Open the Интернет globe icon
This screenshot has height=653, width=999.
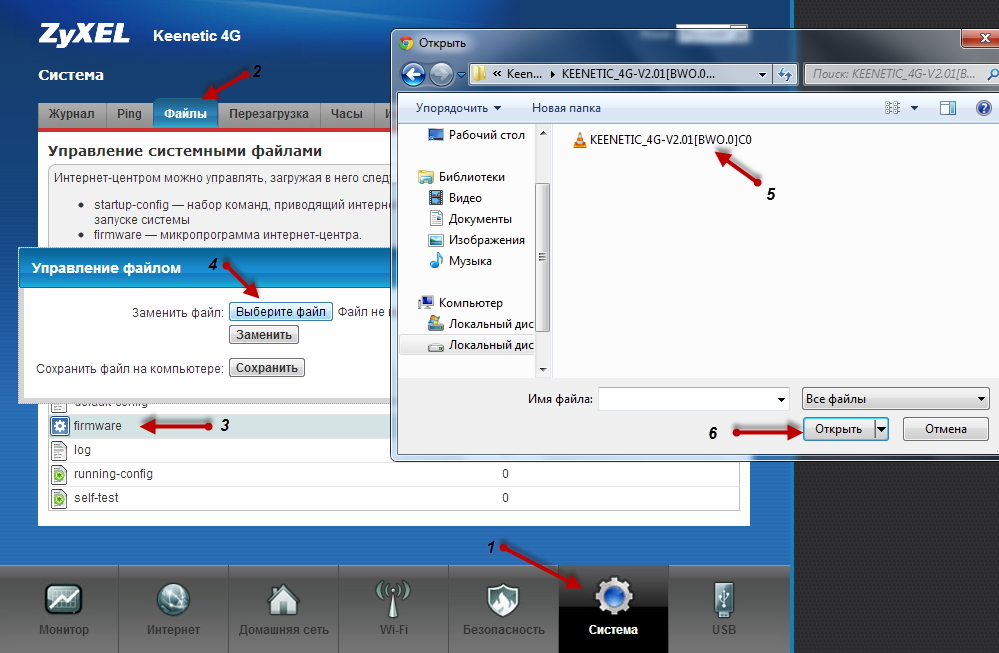click(173, 600)
